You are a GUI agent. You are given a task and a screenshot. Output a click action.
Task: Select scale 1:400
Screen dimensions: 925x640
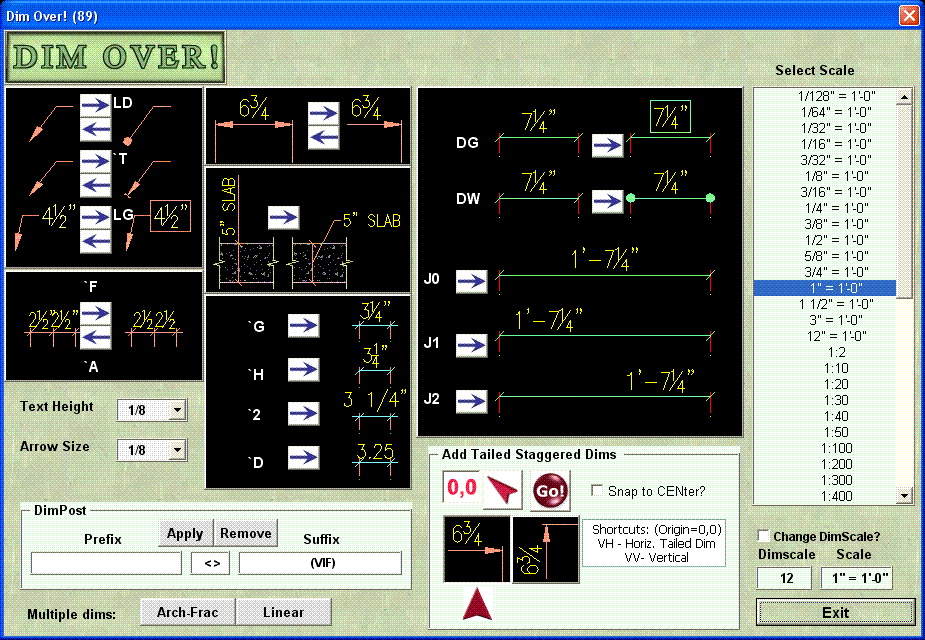825,496
